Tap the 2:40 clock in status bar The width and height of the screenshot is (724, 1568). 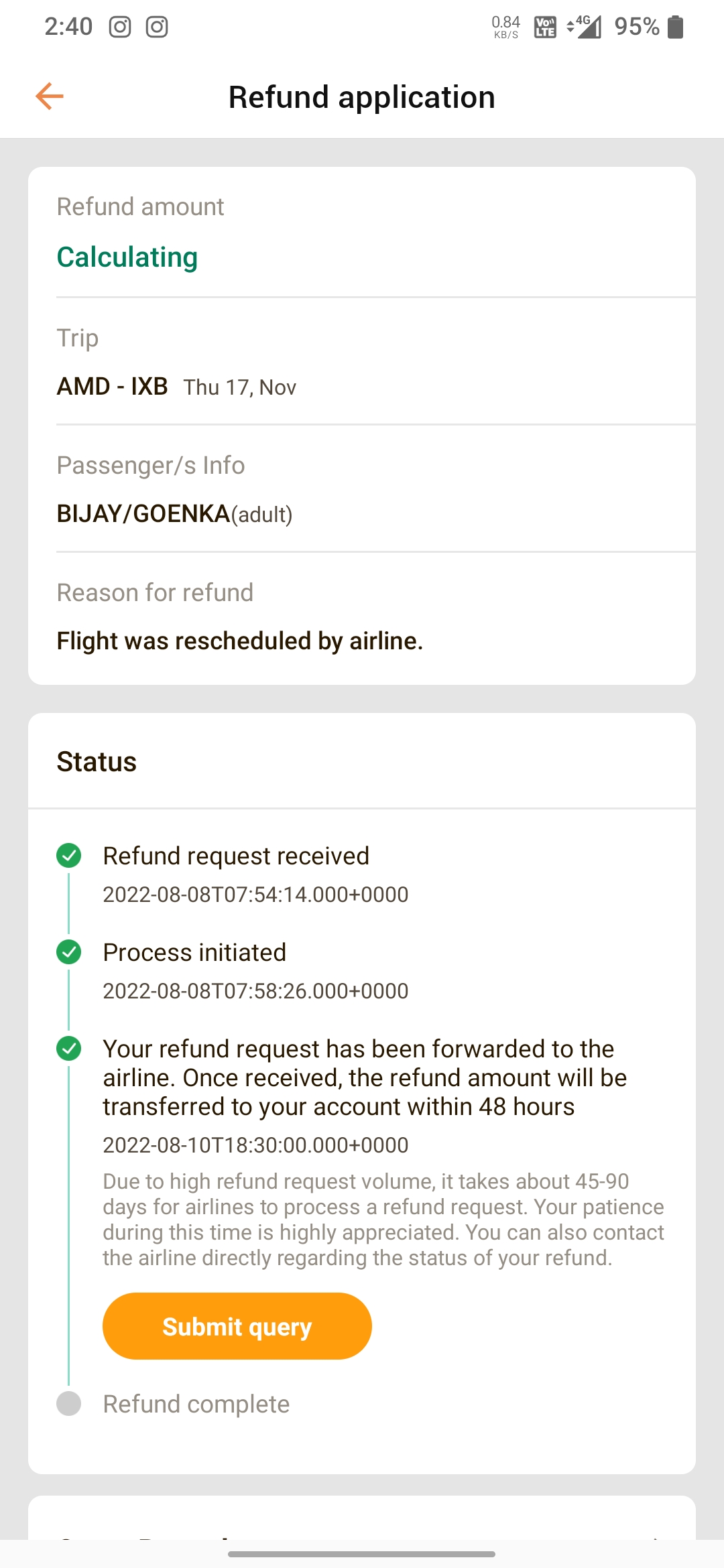[x=68, y=27]
